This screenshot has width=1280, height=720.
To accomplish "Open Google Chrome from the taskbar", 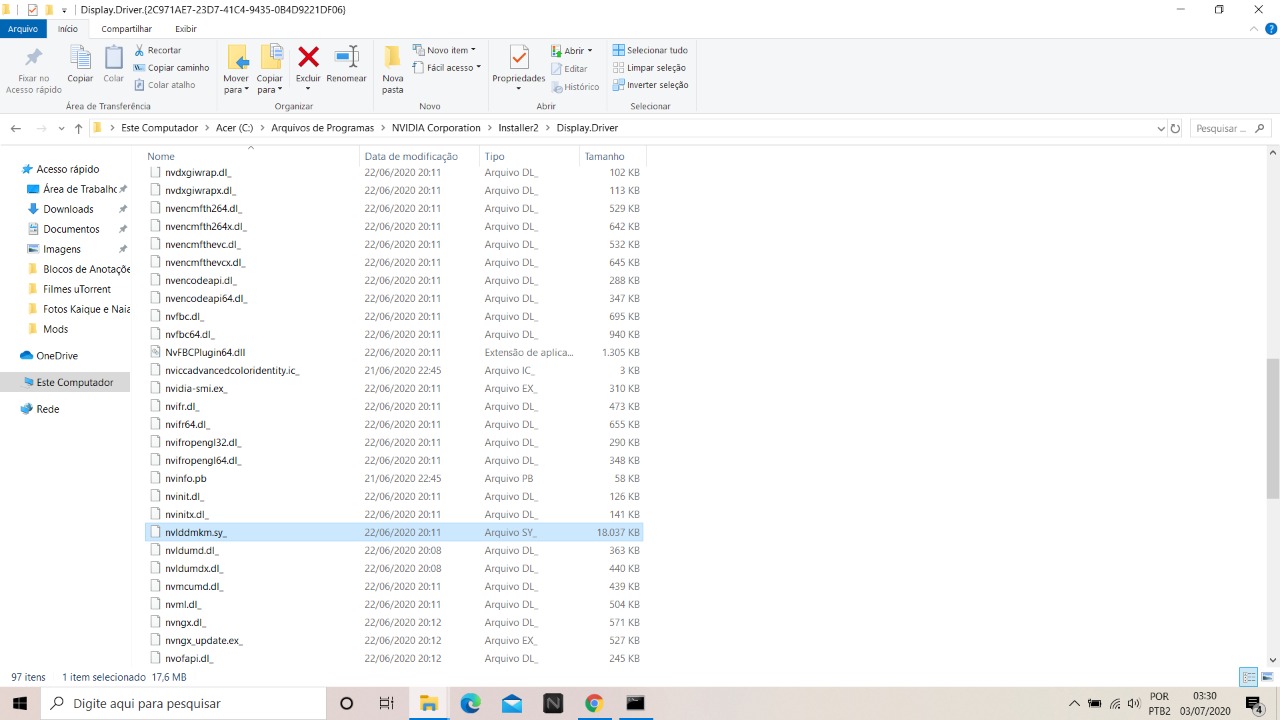I will click(594, 703).
